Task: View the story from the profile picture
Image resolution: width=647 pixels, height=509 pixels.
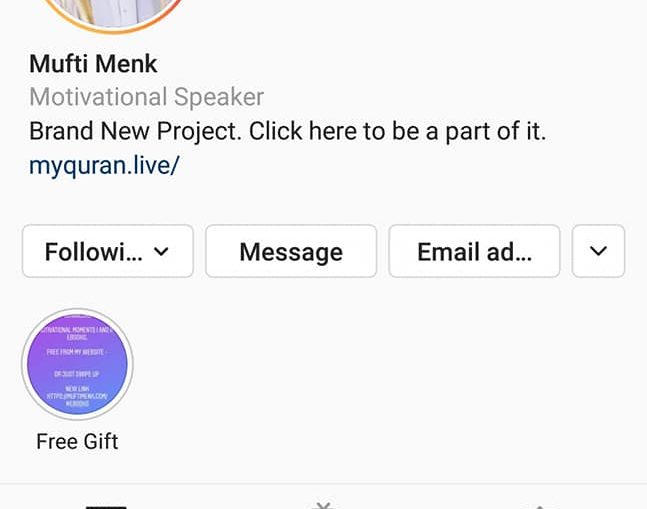Action: tap(112, 14)
